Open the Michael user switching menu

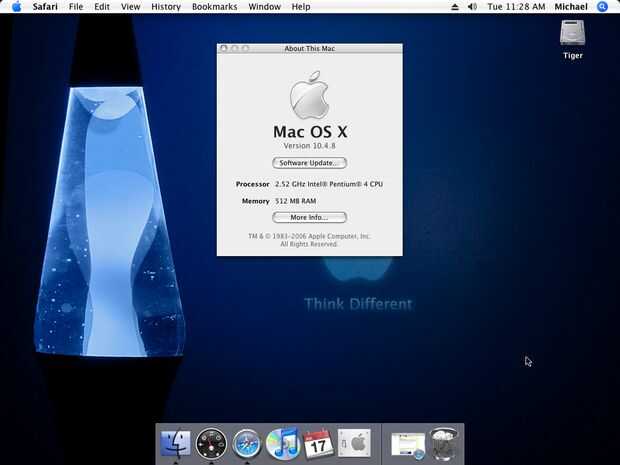coord(571,7)
